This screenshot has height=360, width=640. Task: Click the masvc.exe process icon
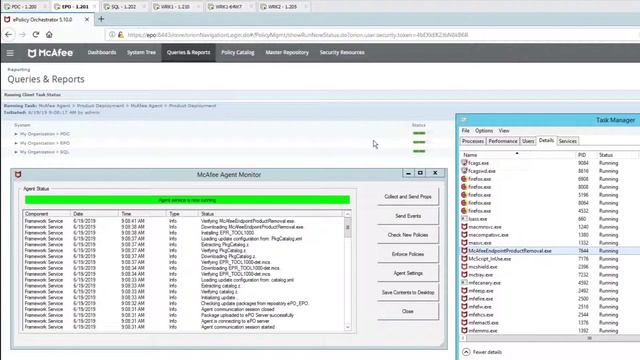(x=464, y=242)
